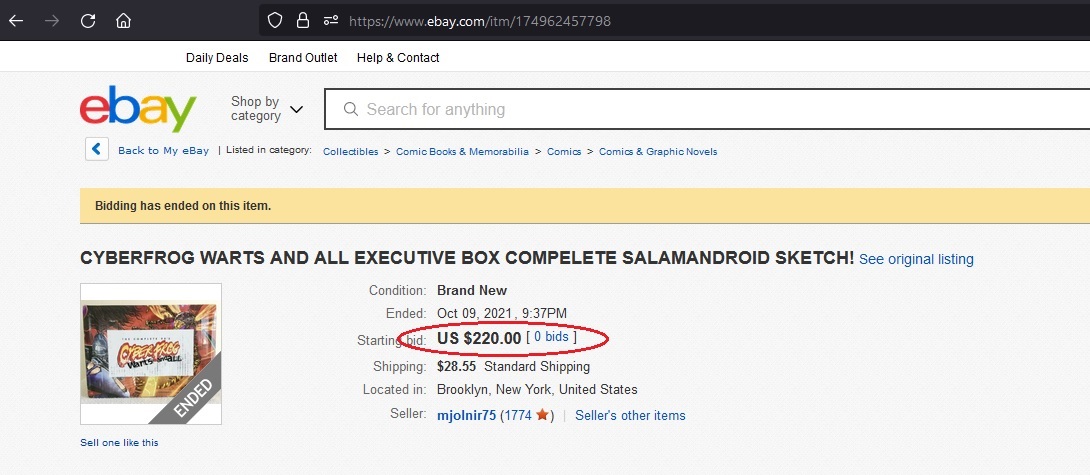The width and height of the screenshot is (1090, 475).
Task: Click the Back to My eBay link
Action: point(163,150)
